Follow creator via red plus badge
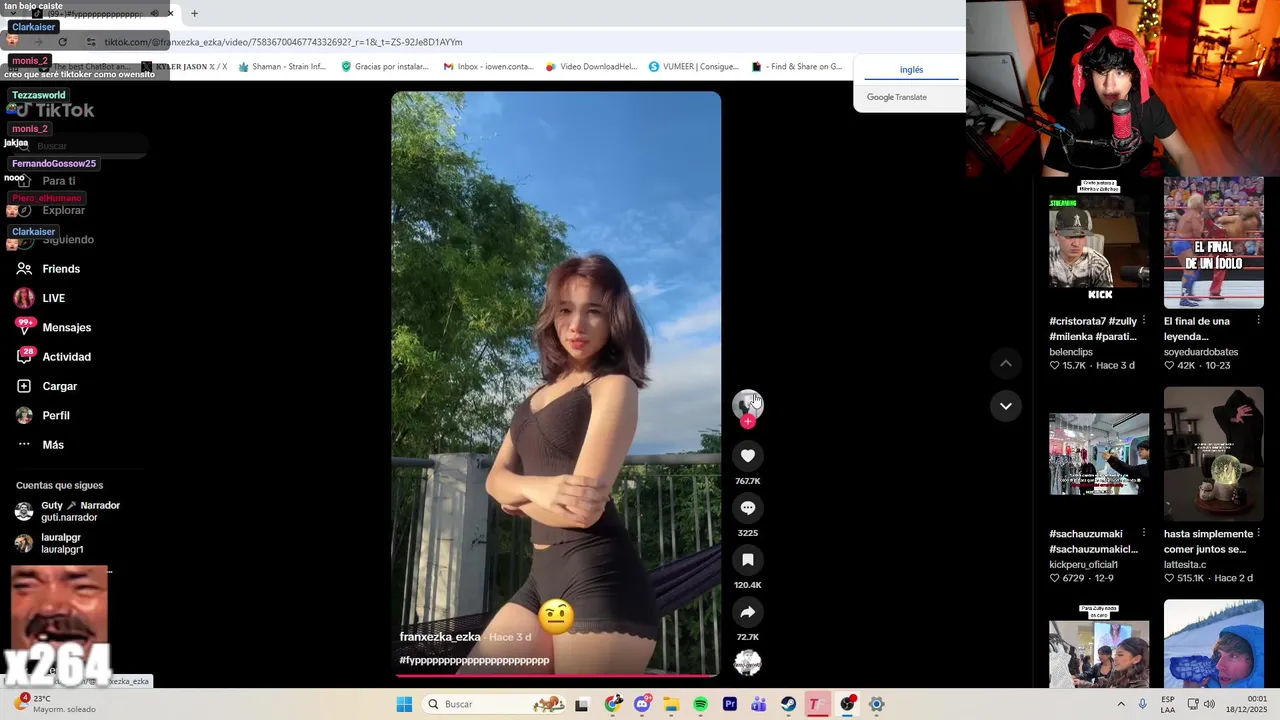The width and height of the screenshot is (1280, 720). point(747,421)
